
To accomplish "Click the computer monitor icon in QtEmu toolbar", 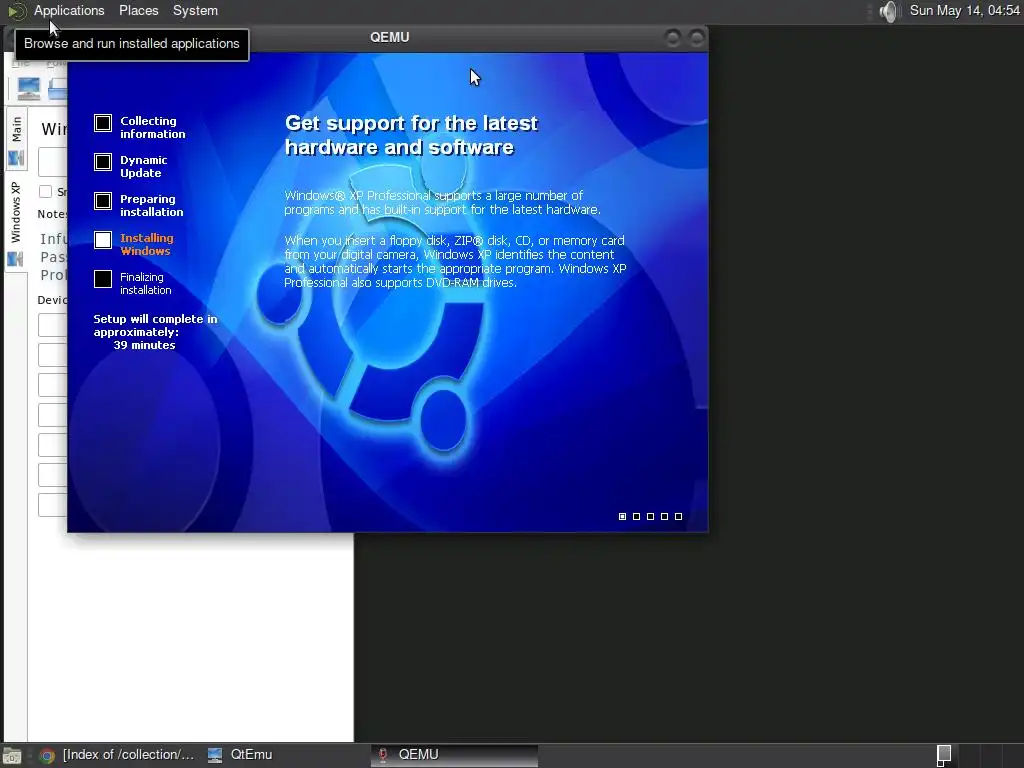I will pyautogui.click(x=29, y=88).
